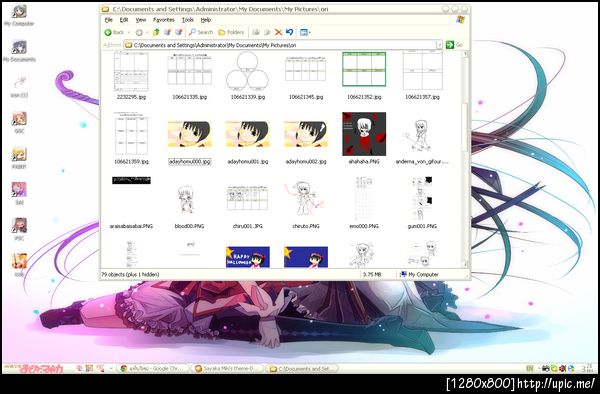
Task: Click the Start button on the taskbar
Action: [34, 368]
